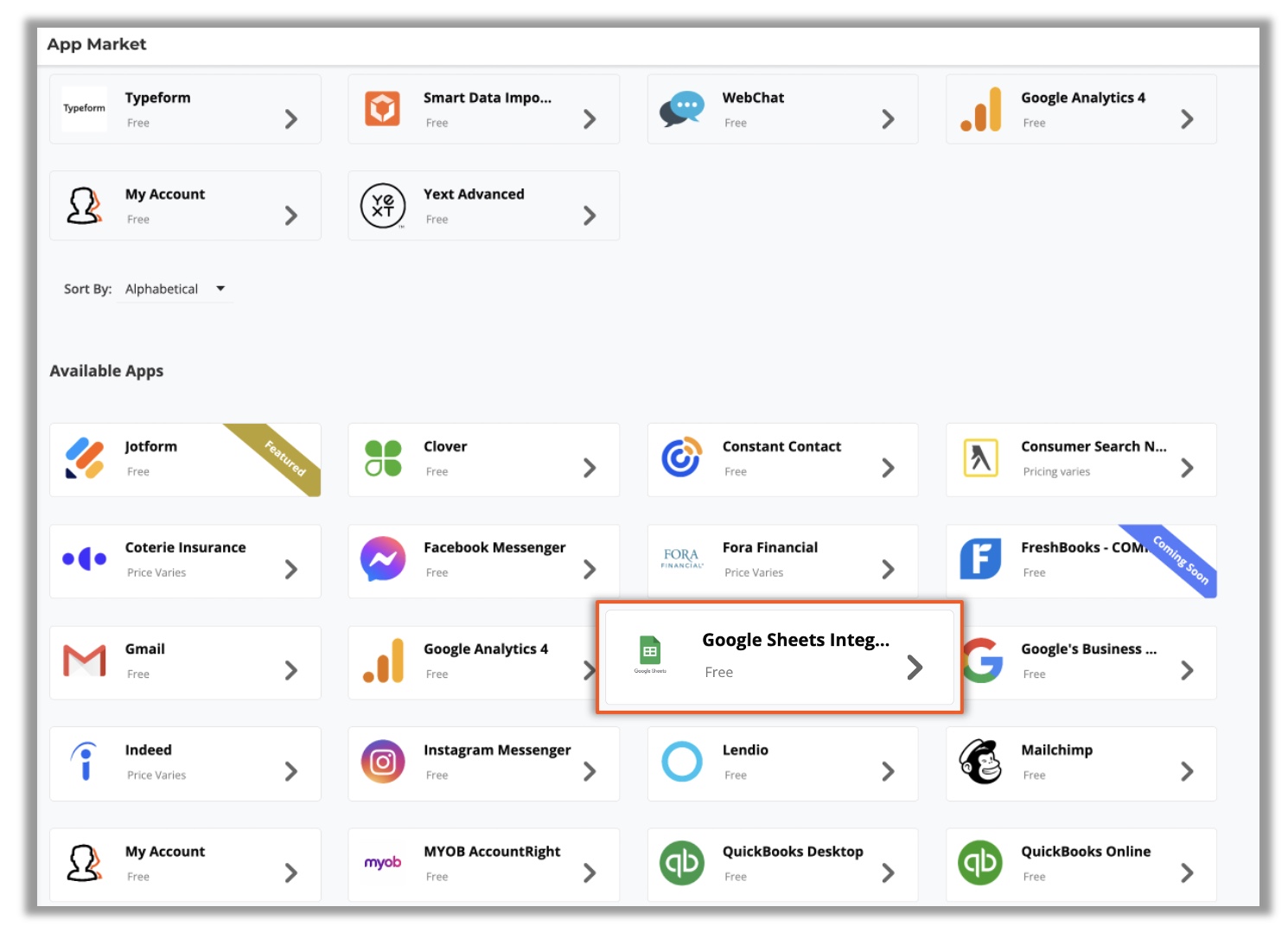Viewport: 1288px width, 939px height.
Task: Expand Indeed app chevron arrow
Action: tap(291, 771)
